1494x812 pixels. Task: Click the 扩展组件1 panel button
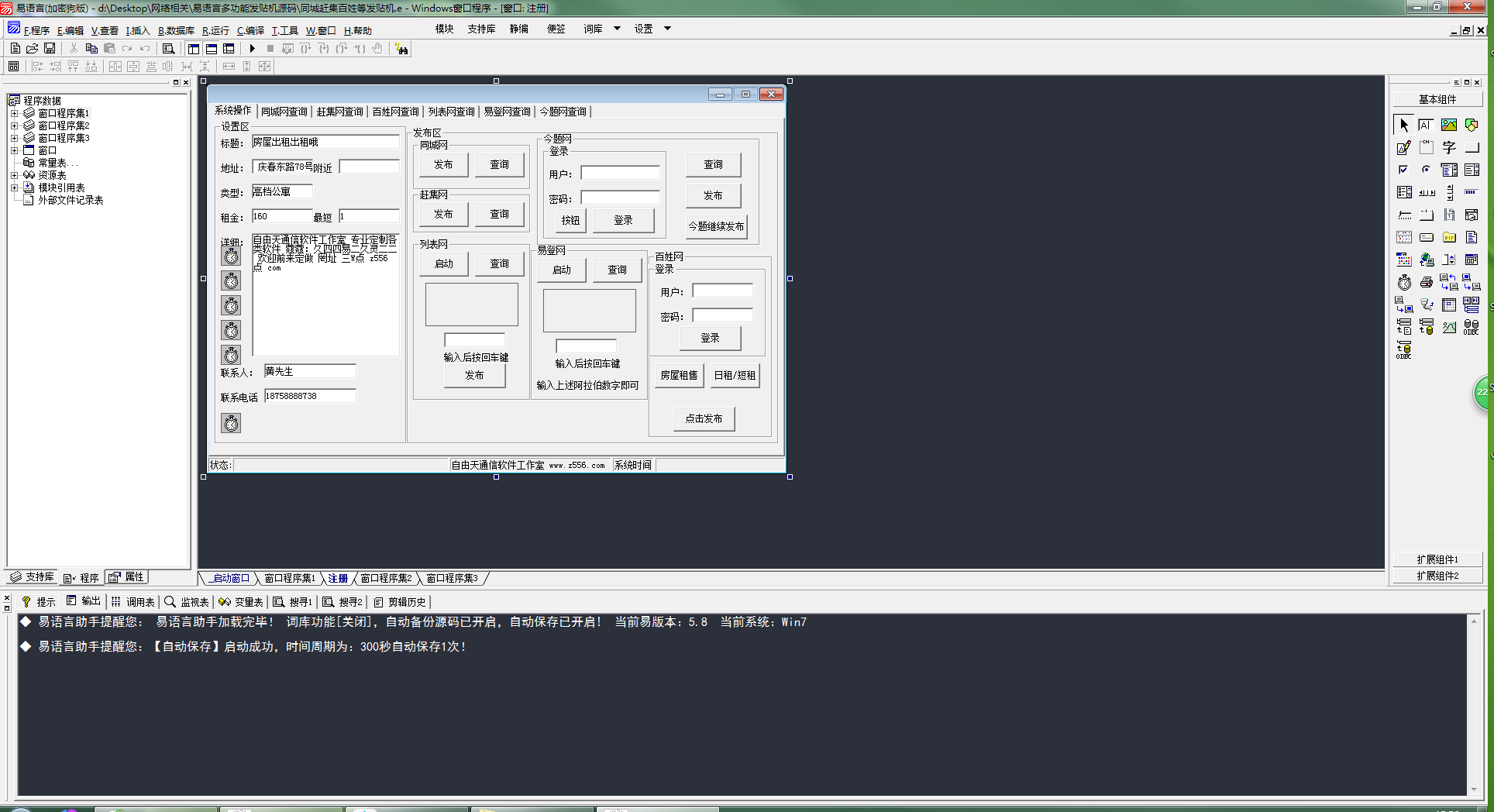click(1437, 559)
